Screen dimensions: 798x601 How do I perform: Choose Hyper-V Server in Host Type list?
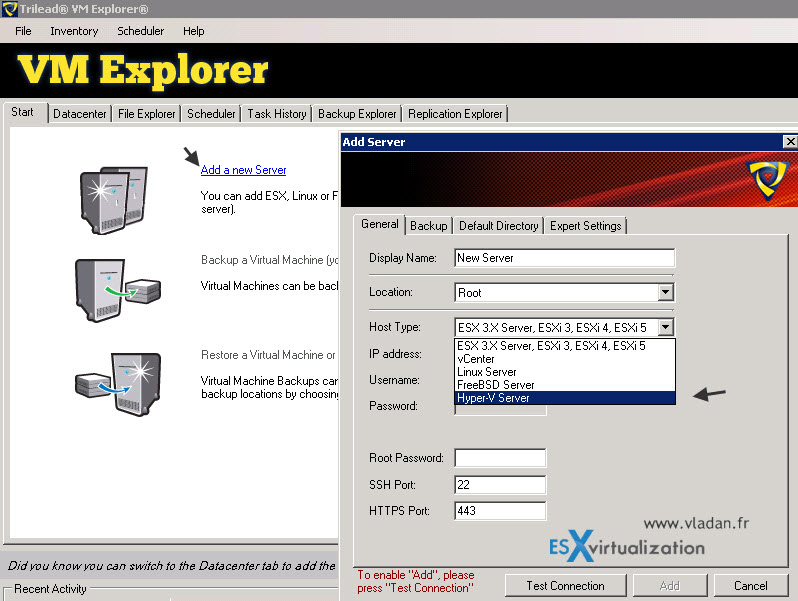pyautogui.click(x=564, y=398)
